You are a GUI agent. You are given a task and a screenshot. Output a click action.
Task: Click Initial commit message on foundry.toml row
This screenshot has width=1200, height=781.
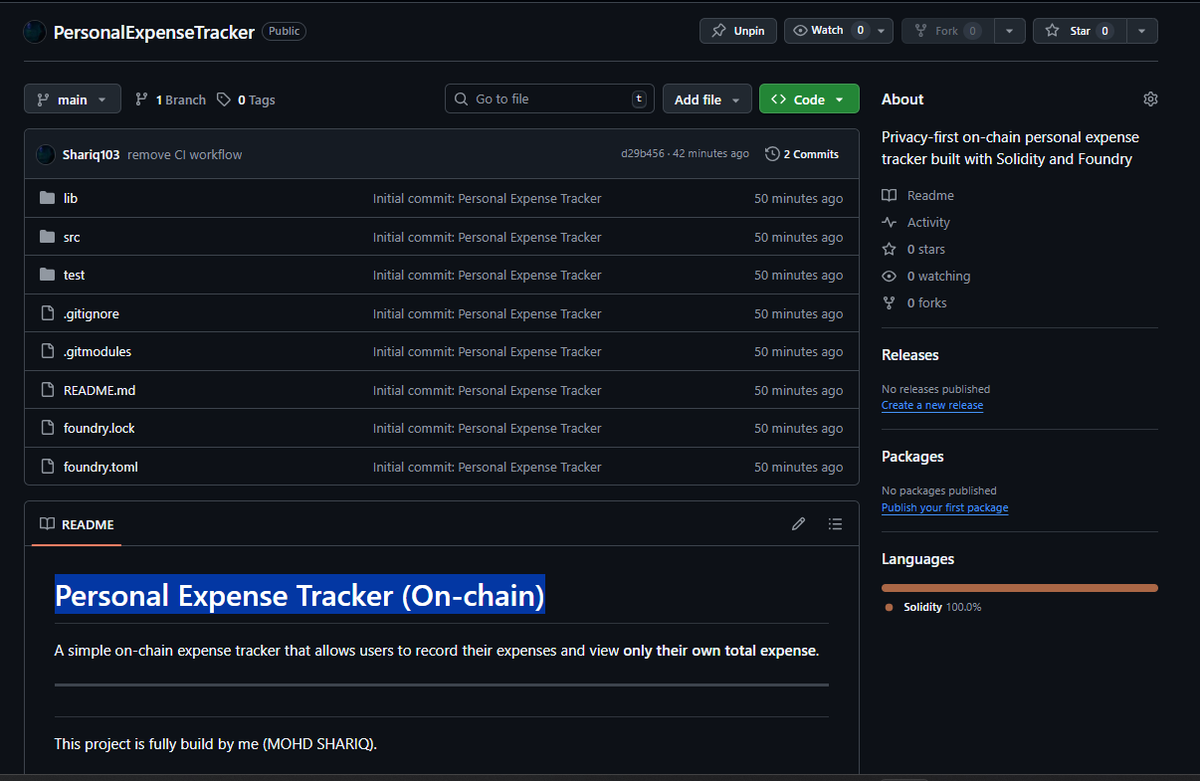pyautogui.click(x=487, y=467)
